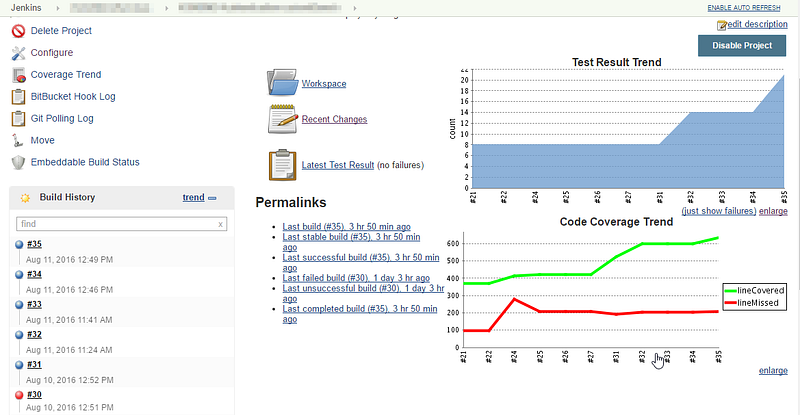Select the Move sidebar menu item
This screenshot has width=800, height=415.
pyautogui.click(x=42, y=140)
